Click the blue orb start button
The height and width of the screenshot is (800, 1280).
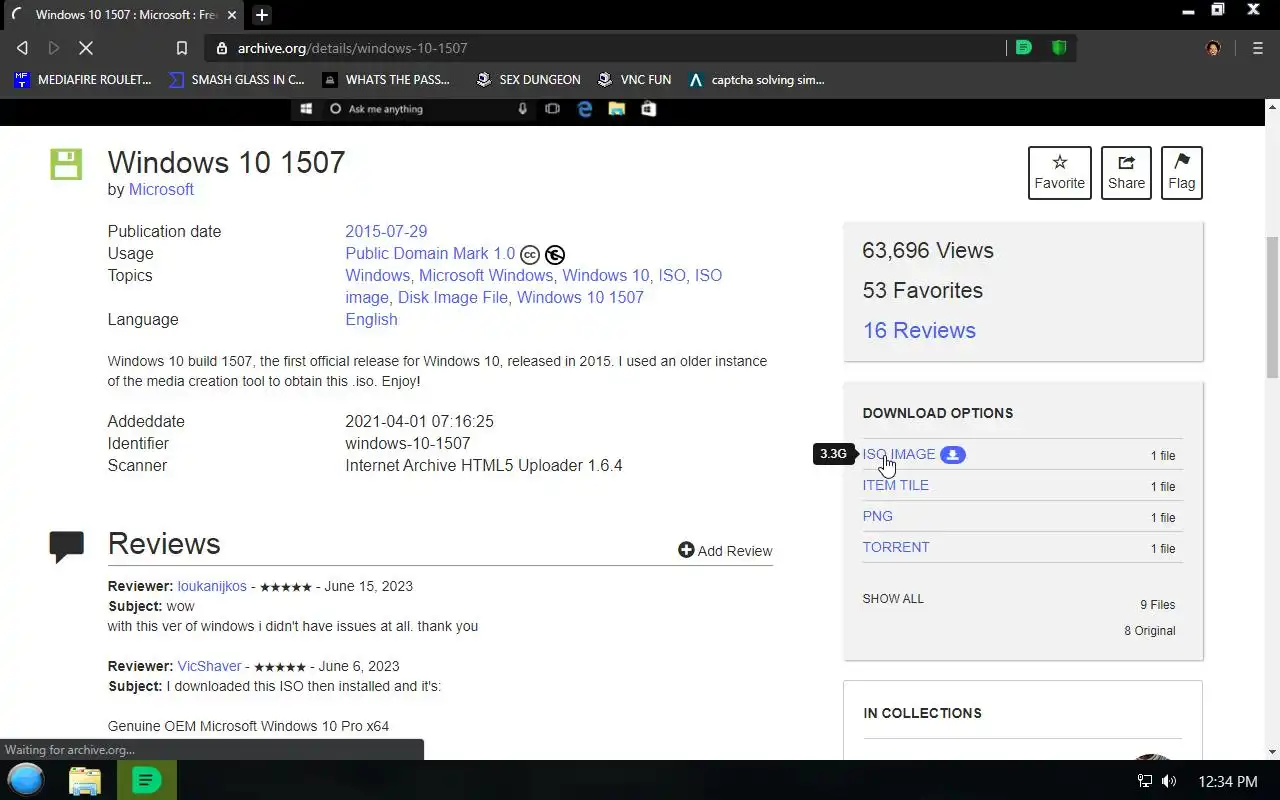26,780
